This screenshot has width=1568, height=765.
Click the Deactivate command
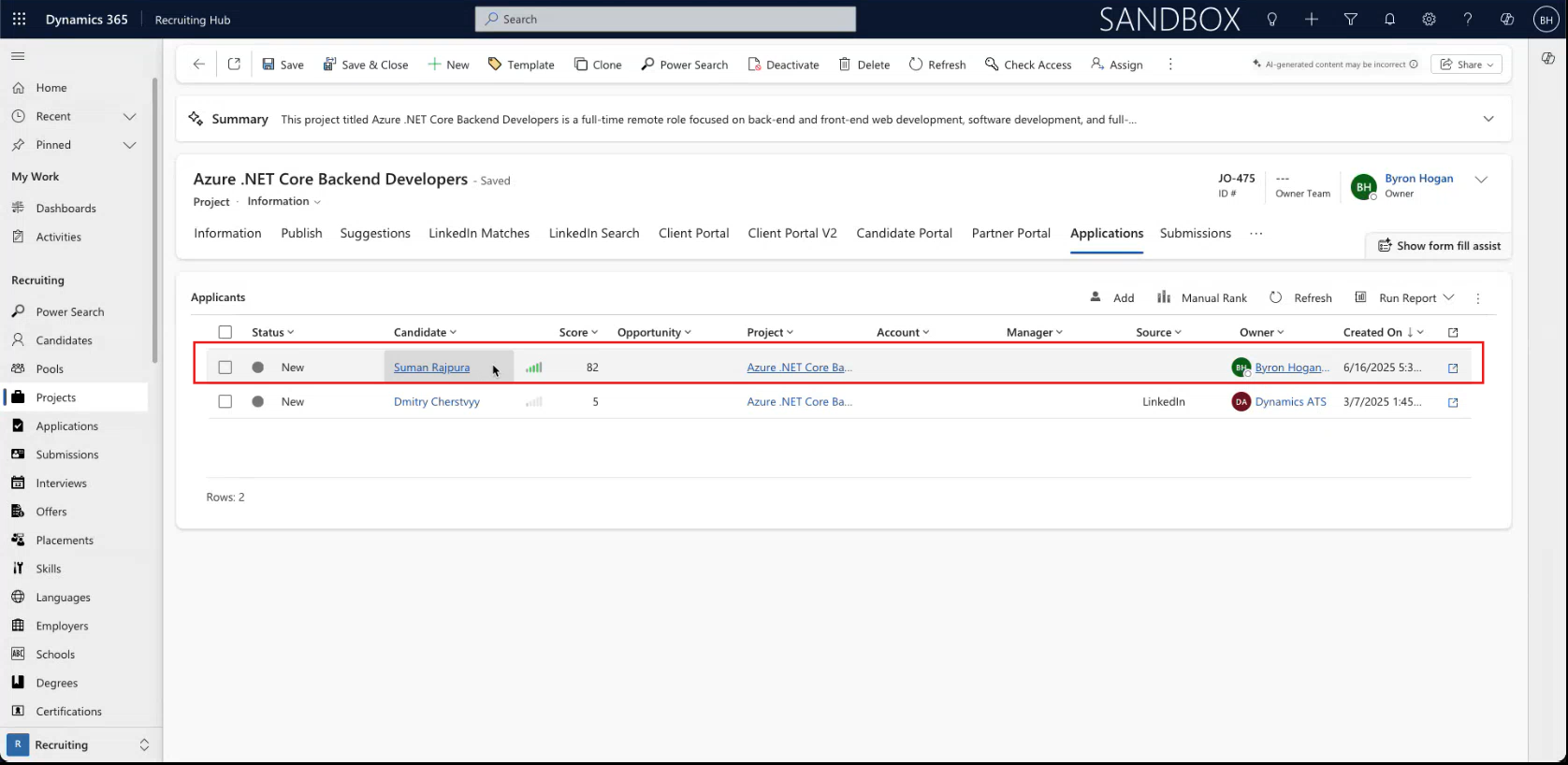point(783,65)
